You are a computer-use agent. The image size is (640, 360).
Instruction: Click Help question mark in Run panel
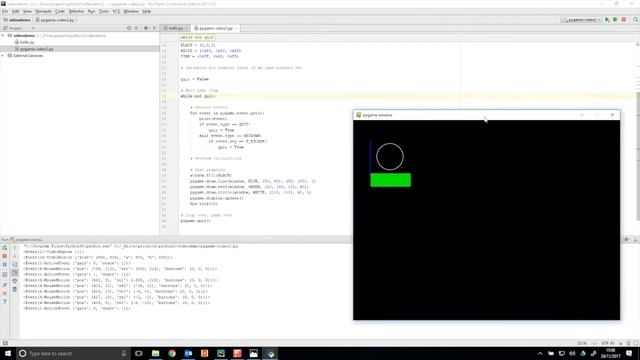pos(4,302)
